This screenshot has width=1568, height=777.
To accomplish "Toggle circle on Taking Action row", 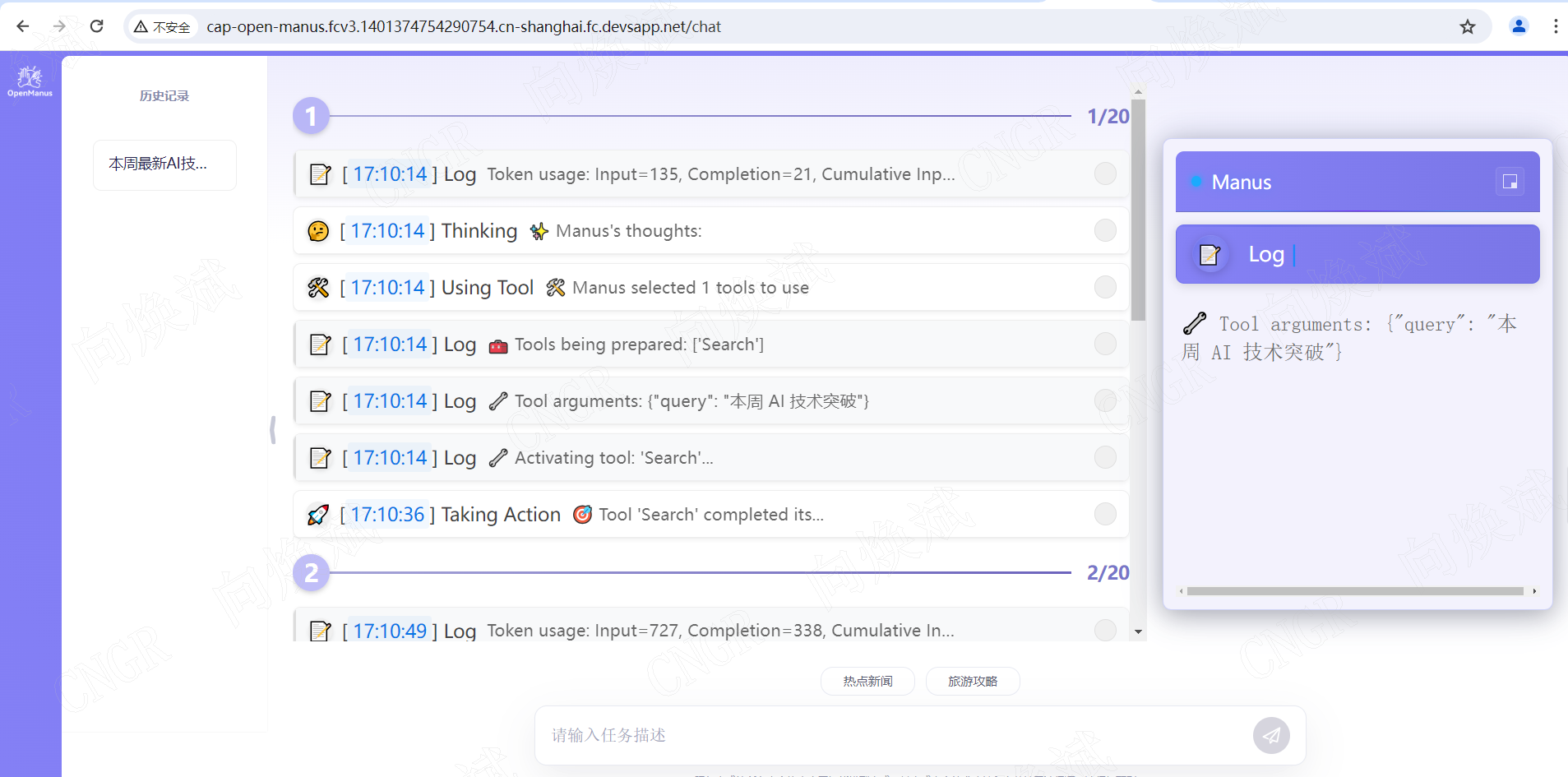I will coord(1105,514).
